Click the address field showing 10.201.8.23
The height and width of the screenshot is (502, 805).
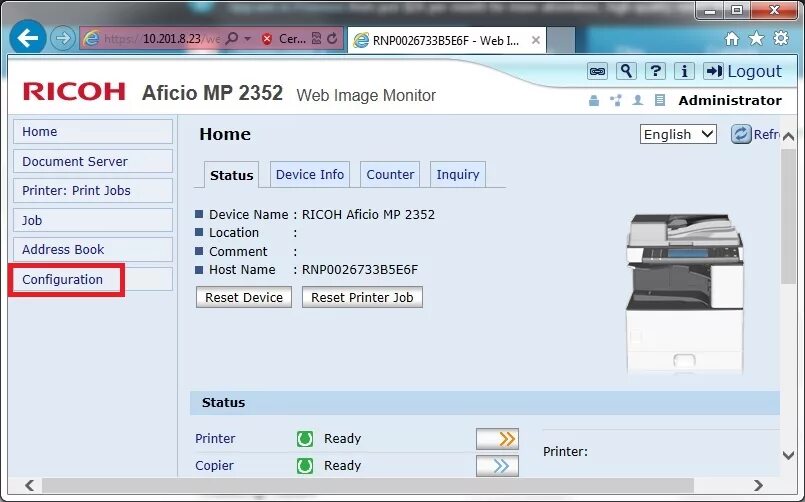(x=163, y=38)
